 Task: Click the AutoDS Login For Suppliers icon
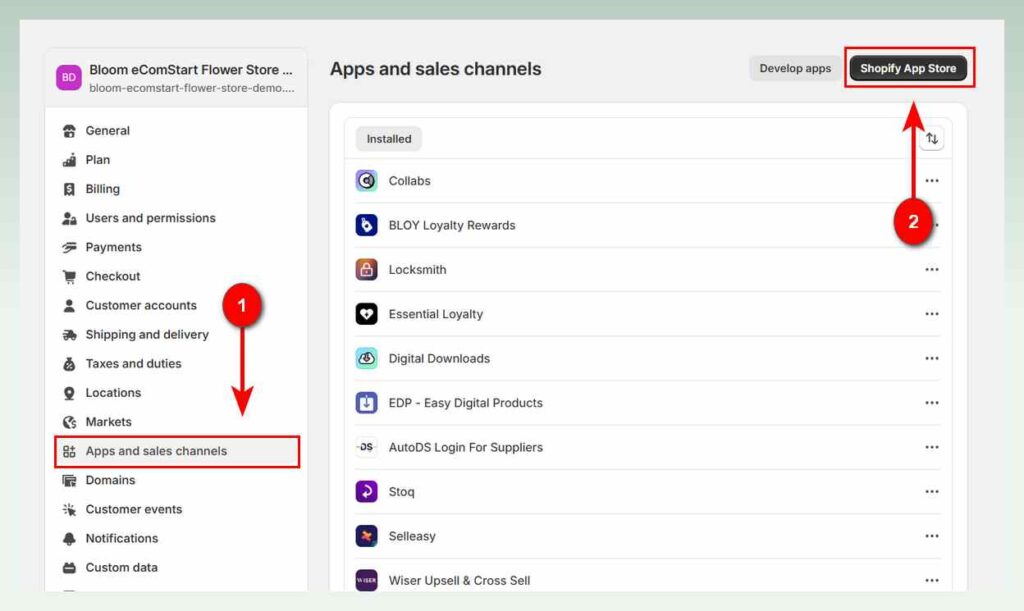tap(366, 446)
